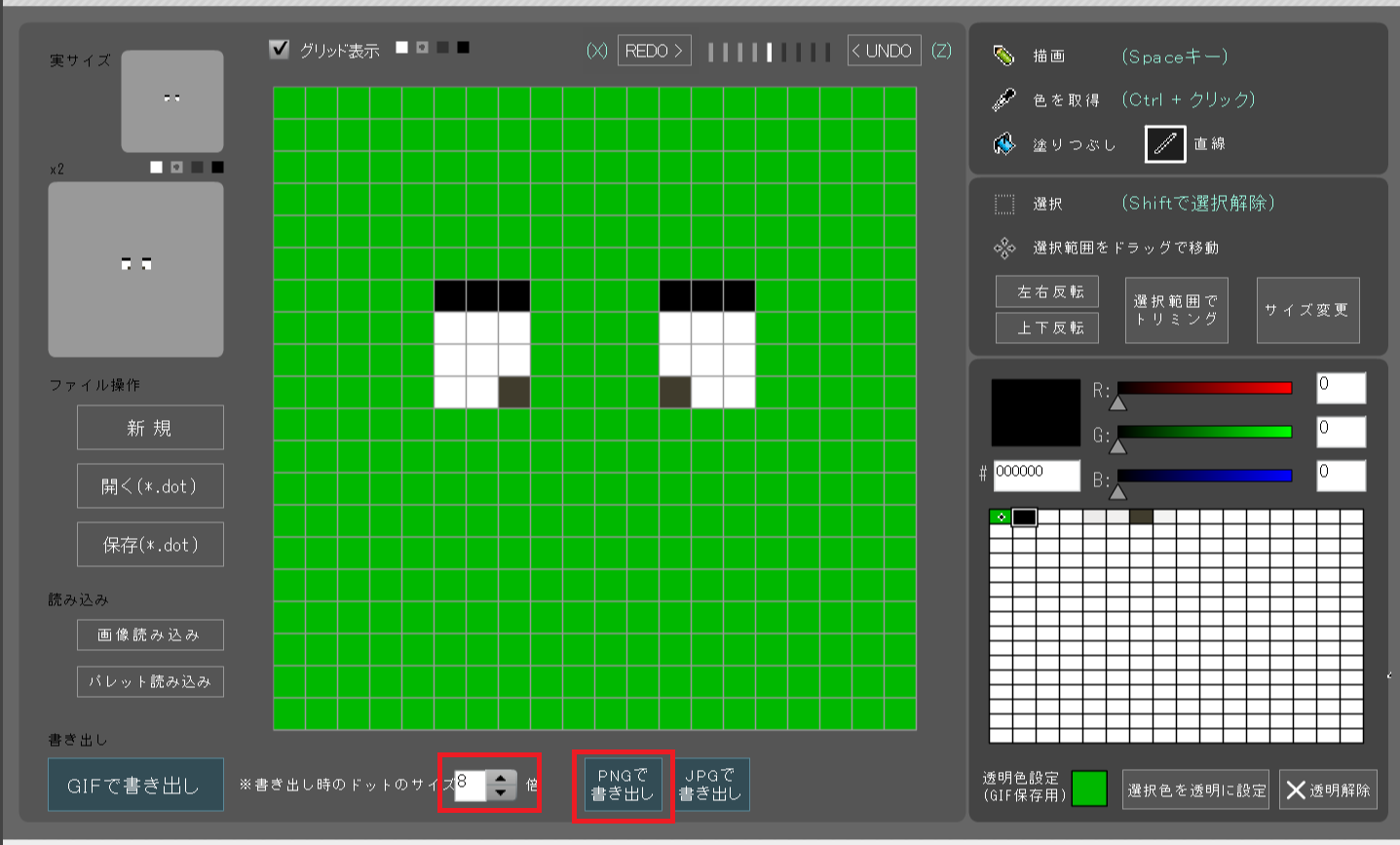Set grid line color to black swatch
Screen dimensions: 1400x845
tap(463, 47)
